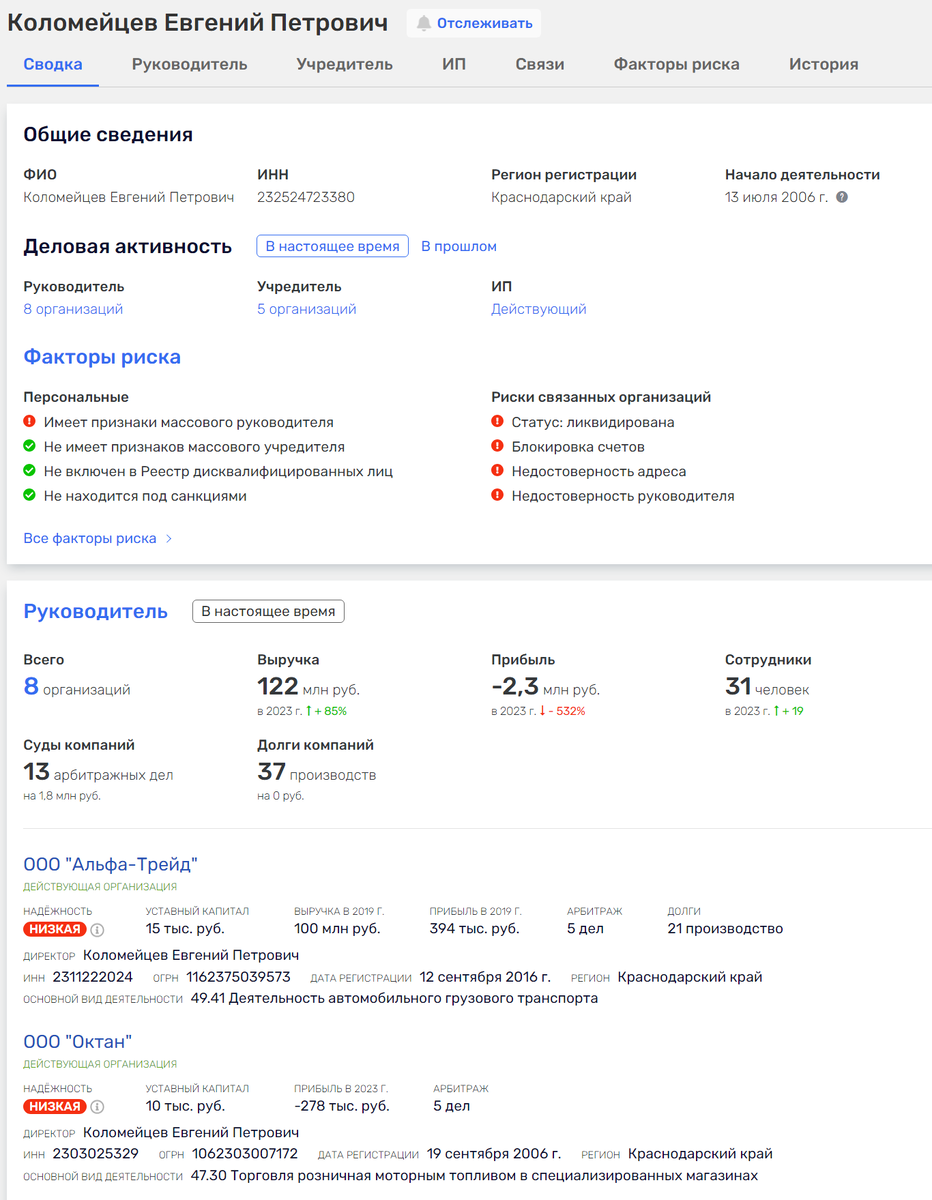
Task: Click the help icon next to 13 июля 2006 г.
Action: pos(842,197)
